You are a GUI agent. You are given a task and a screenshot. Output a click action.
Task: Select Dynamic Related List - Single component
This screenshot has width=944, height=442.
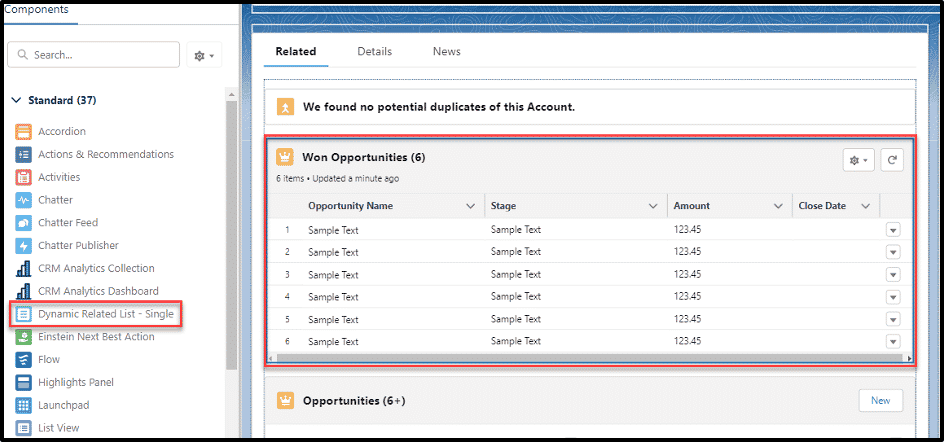click(105, 314)
